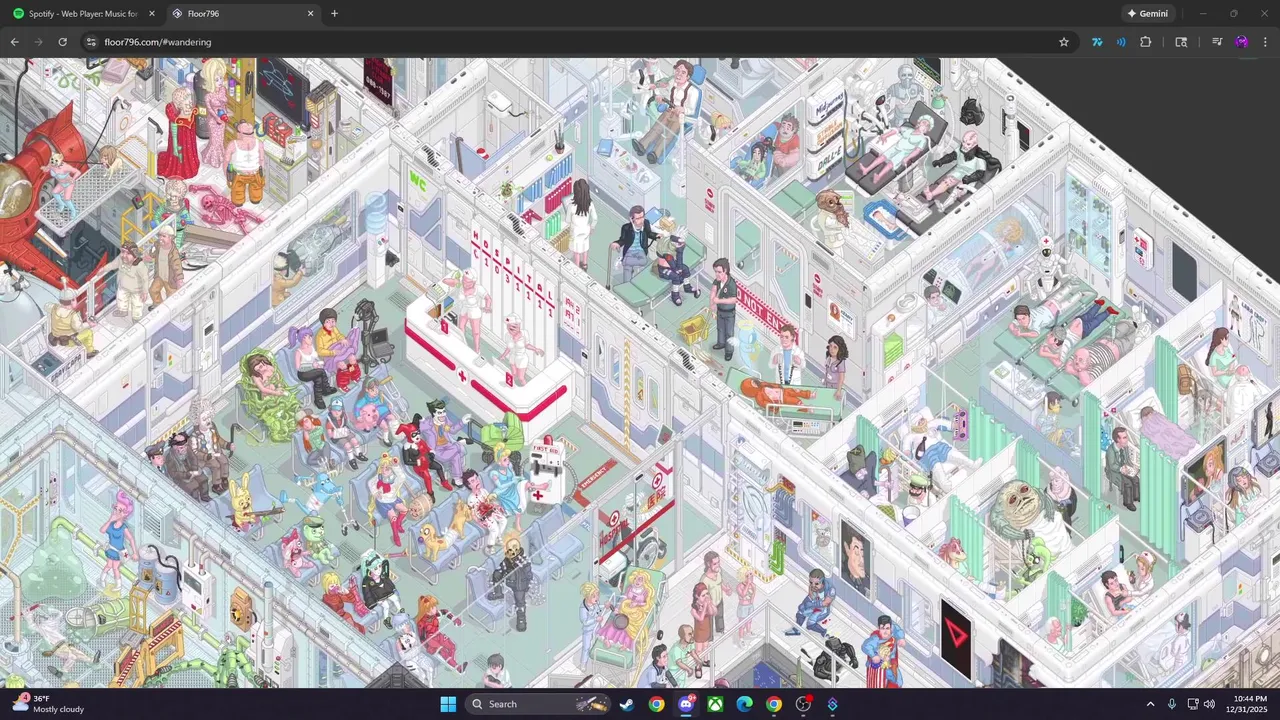Screen dimensions: 1280x720
Task: Open the media controls icon
Action: [1217, 42]
